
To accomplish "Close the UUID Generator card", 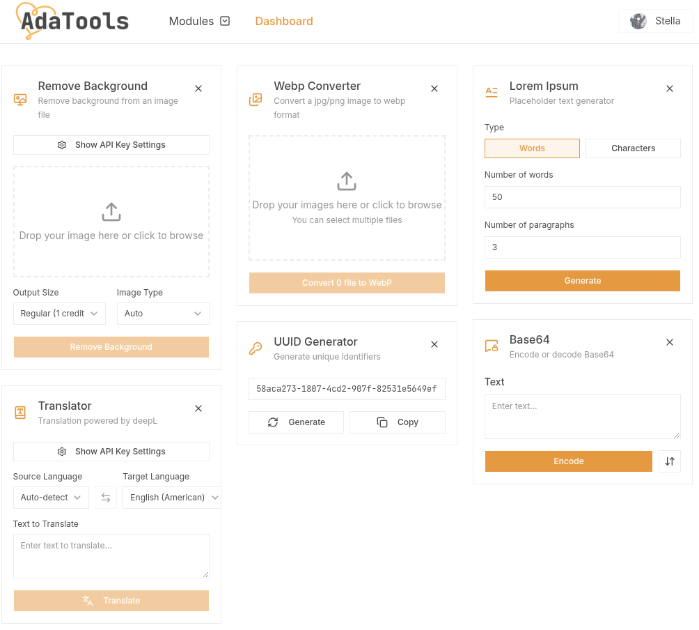I will coord(434,345).
